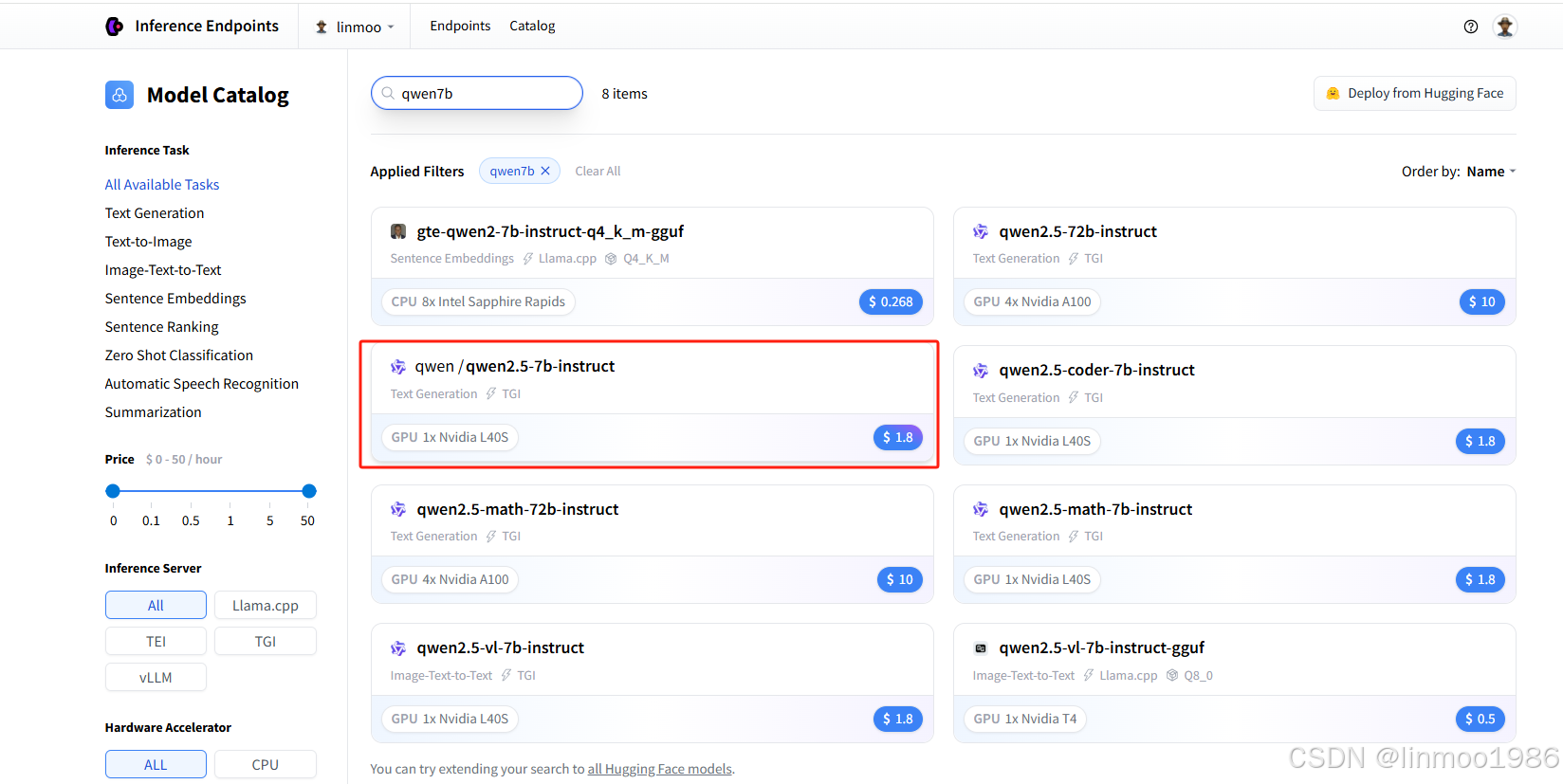Viewport: 1563px width, 784px height.
Task: Click the $ 0.5 price badge
Action: pos(1480,719)
